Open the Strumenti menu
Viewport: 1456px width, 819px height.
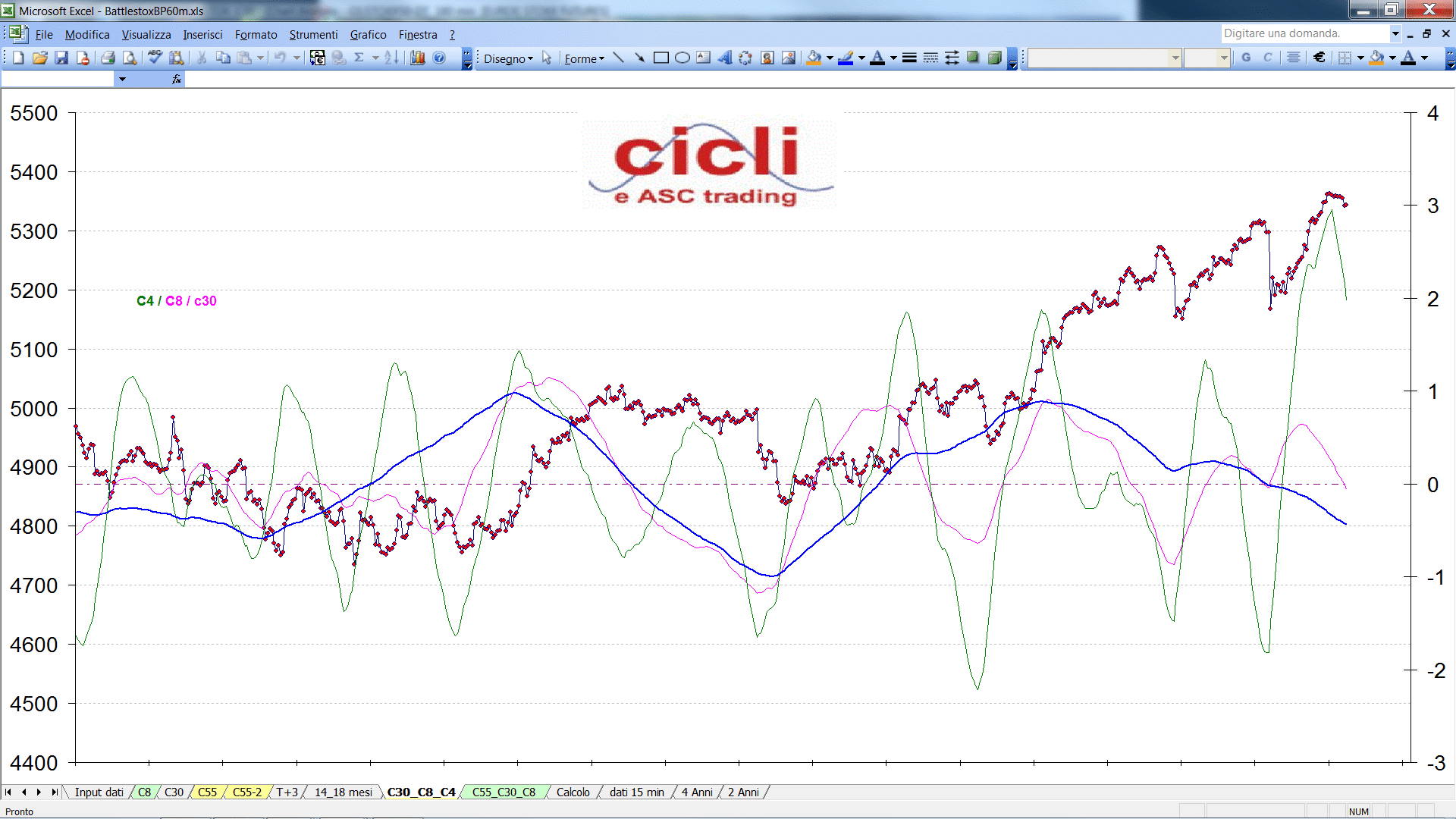coord(313,35)
